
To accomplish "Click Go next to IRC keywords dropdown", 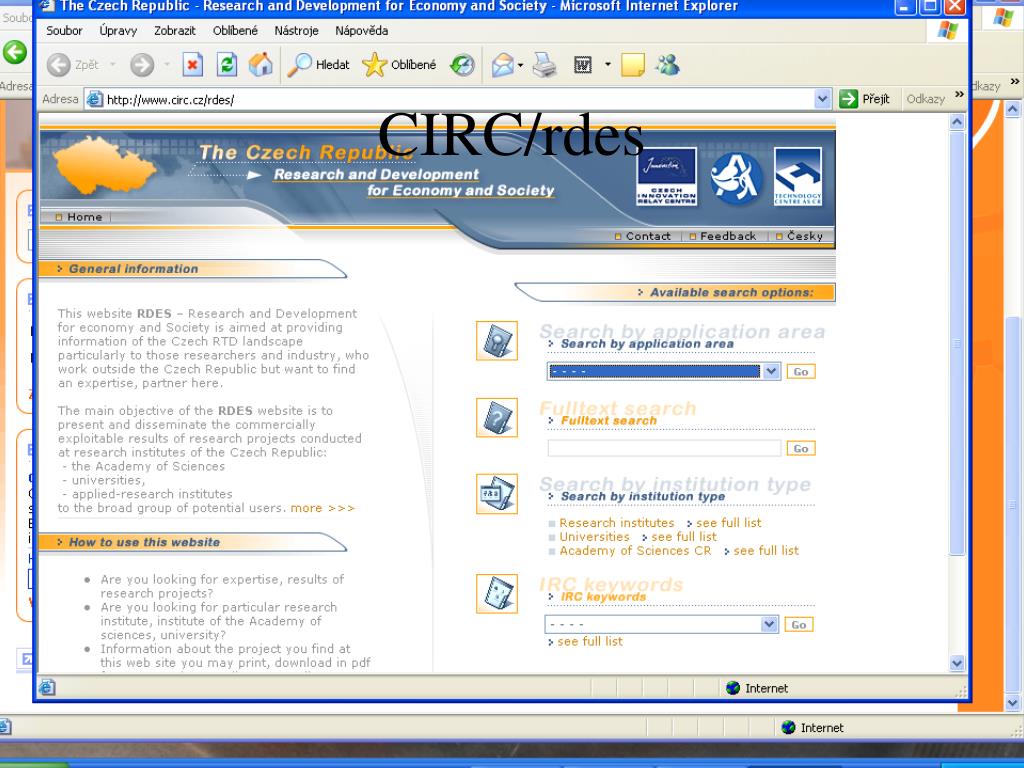I will (x=799, y=625).
